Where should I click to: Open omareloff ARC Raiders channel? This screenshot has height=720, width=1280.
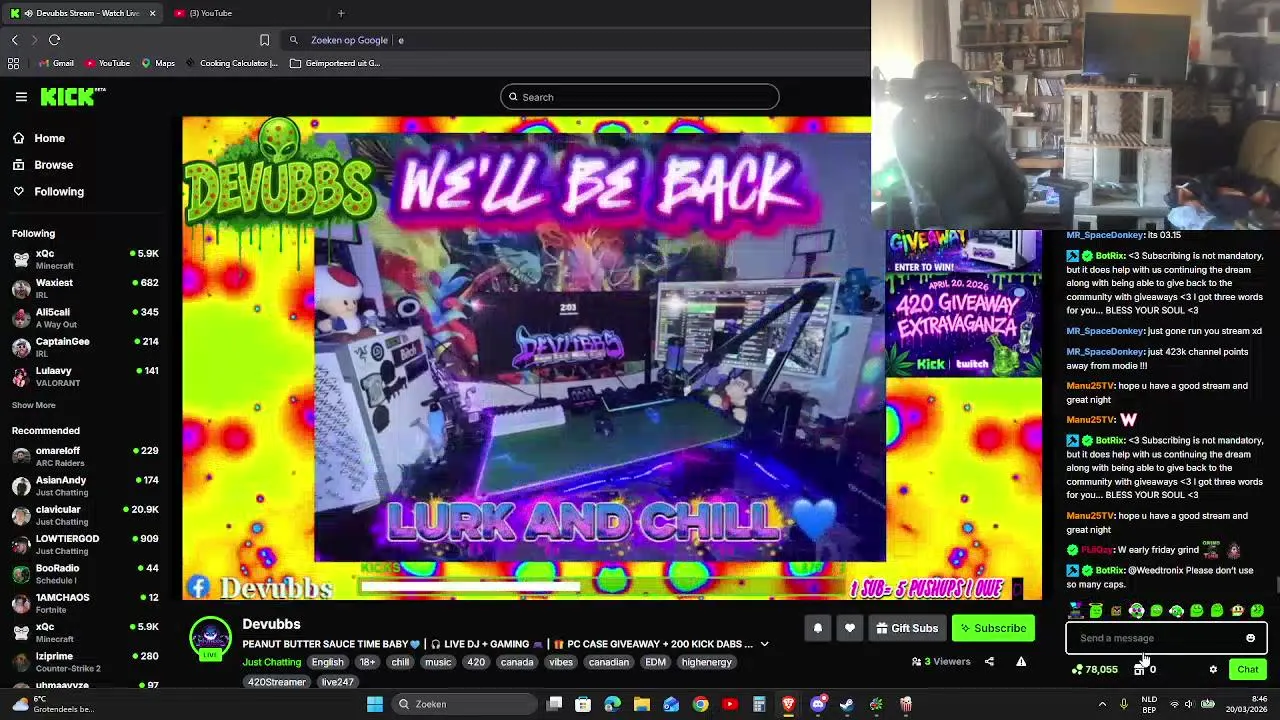click(85, 456)
